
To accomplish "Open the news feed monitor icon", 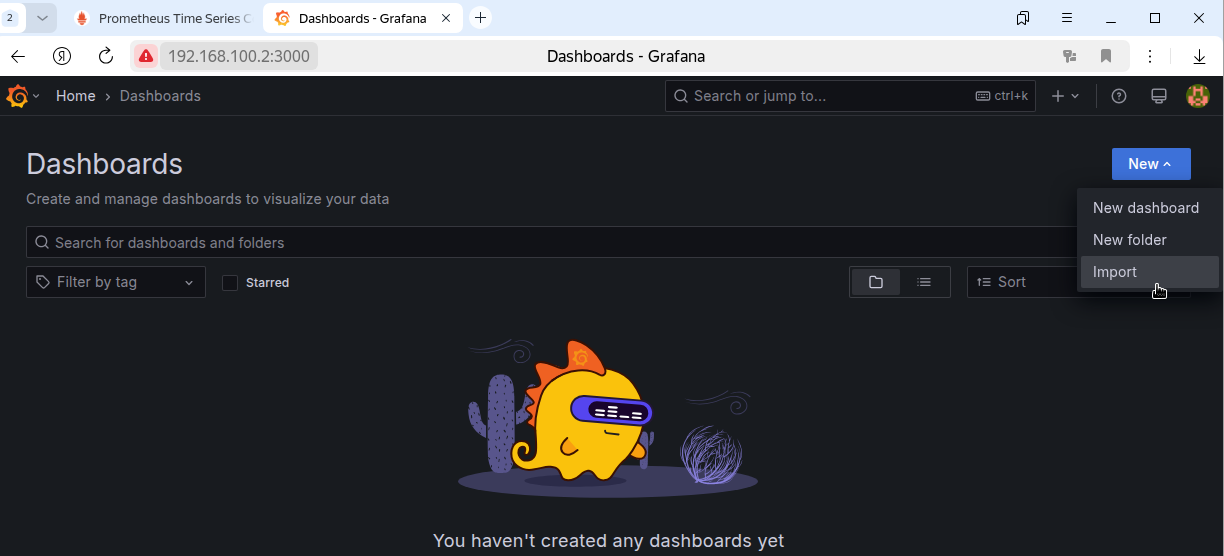I will pyautogui.click(x=1159, y=96).
